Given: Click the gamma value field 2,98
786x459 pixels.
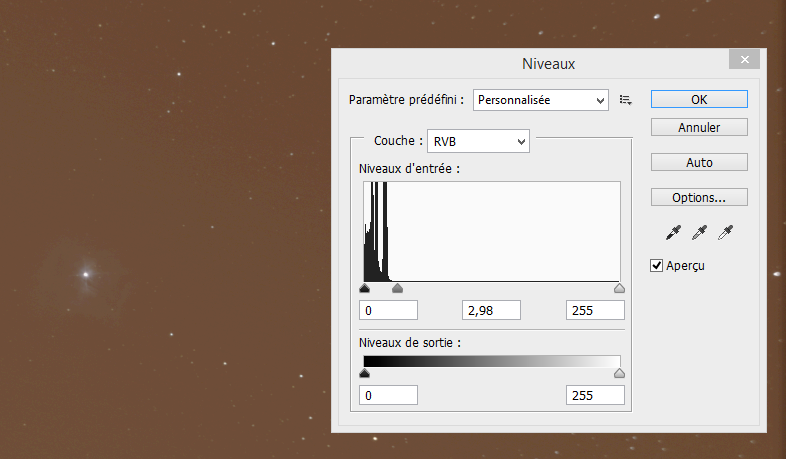Looking at the screenshot, I should [x=491, y=310].
